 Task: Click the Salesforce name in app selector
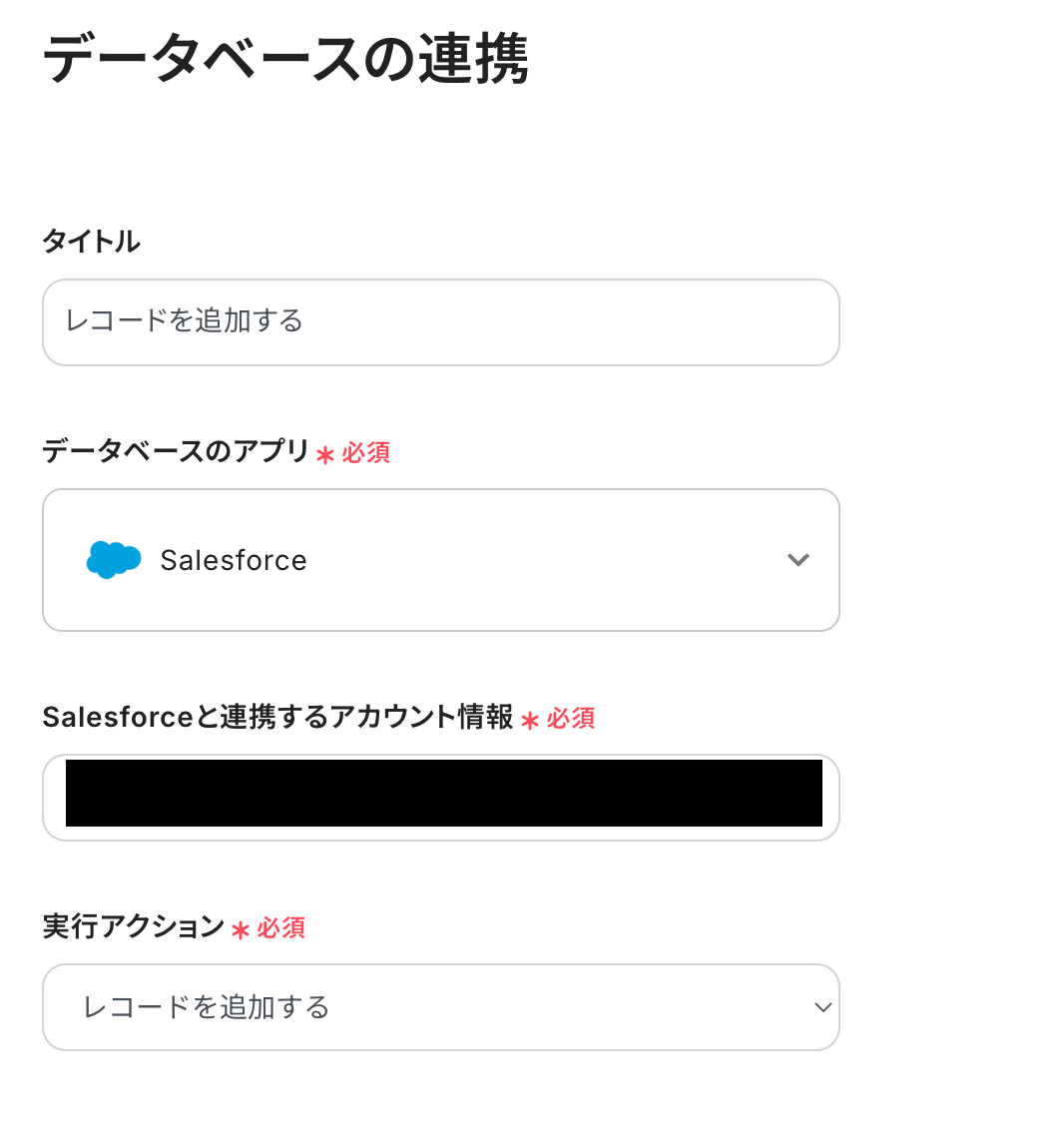[x=234, y=561]
